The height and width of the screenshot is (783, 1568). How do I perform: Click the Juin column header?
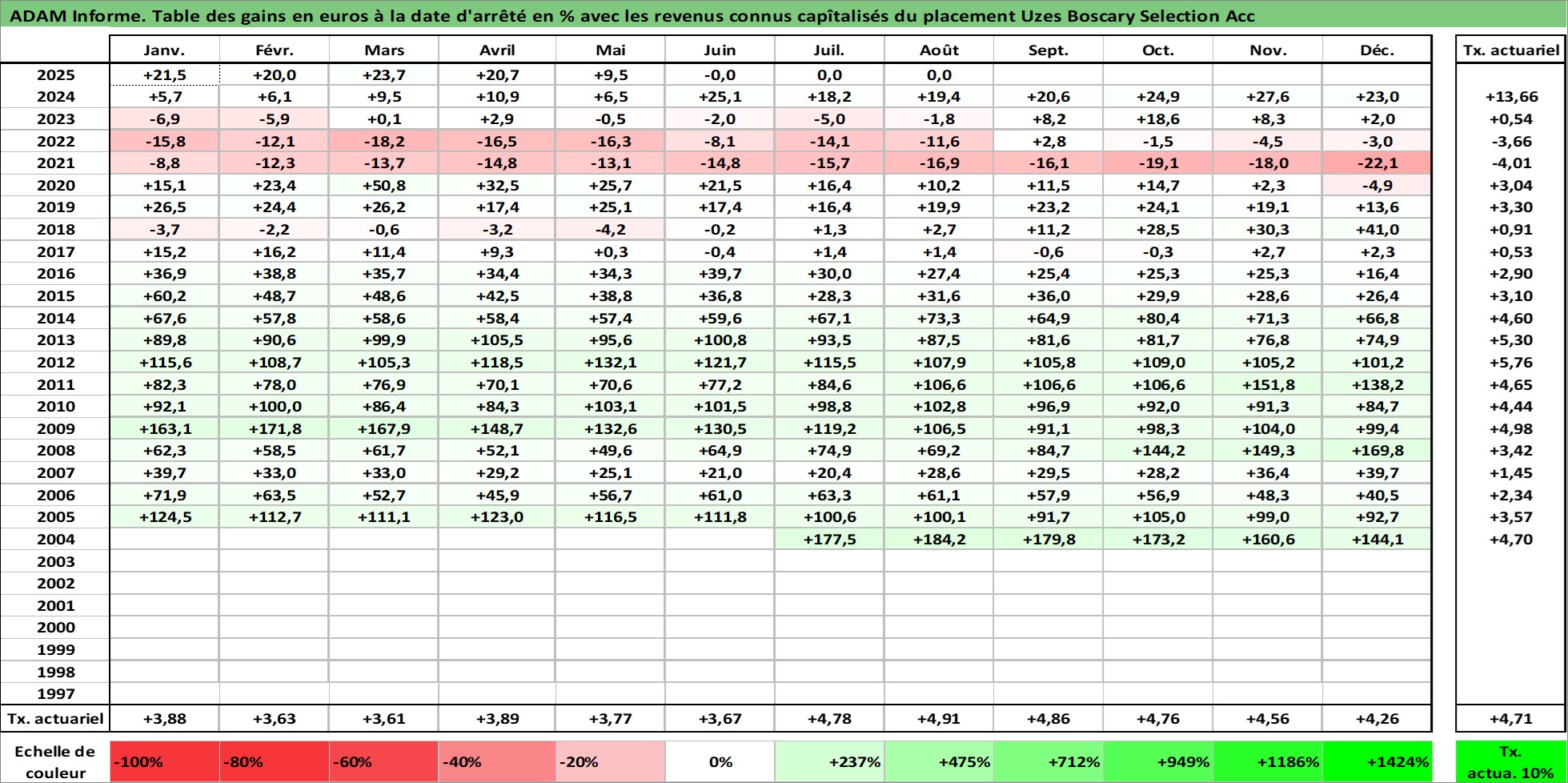tap(720, 50)
